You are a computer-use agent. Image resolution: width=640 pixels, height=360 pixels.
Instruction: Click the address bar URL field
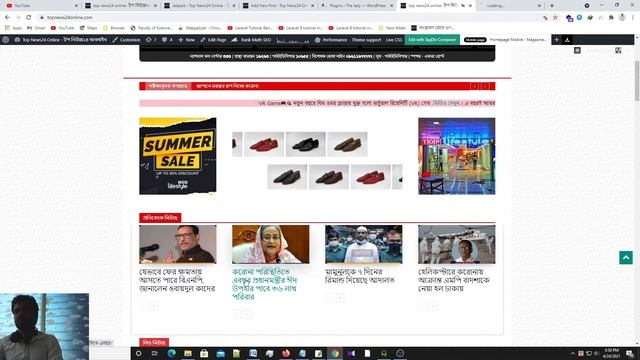pos(286,18)
